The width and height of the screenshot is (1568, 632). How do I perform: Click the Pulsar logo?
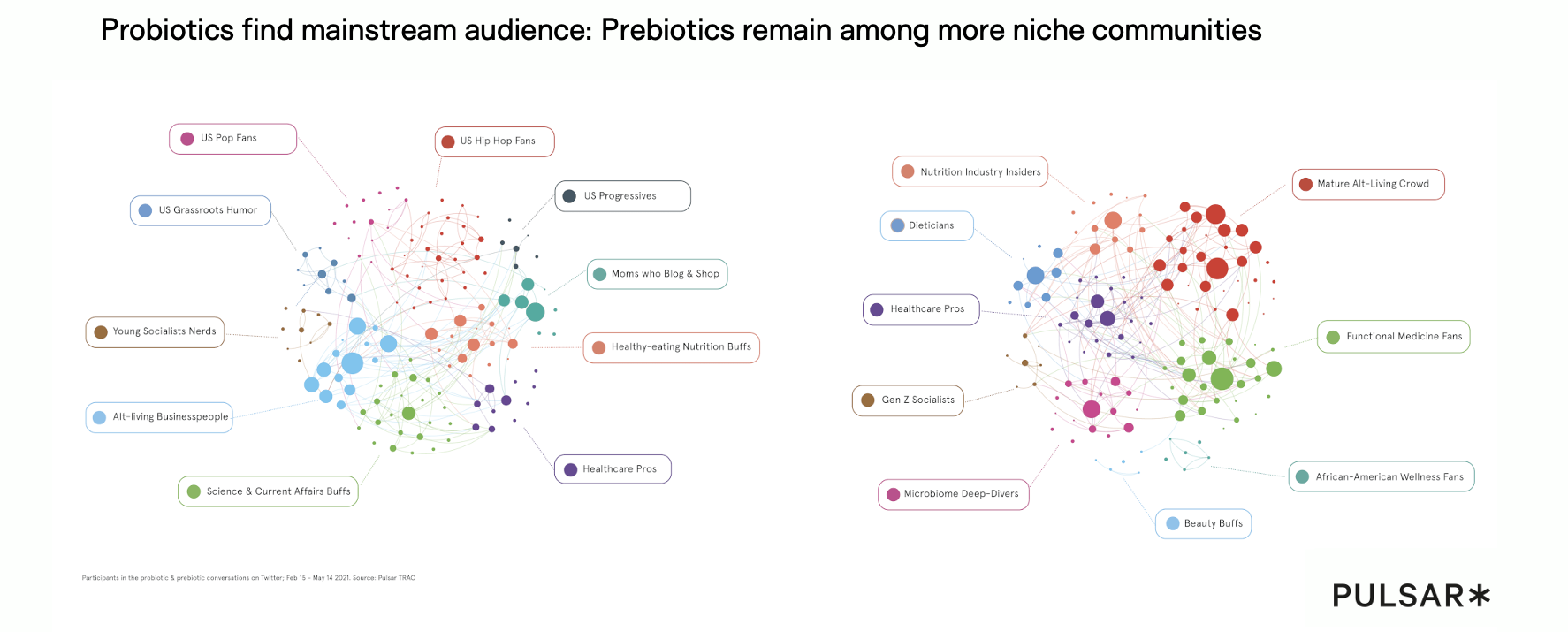(1411, 596)
